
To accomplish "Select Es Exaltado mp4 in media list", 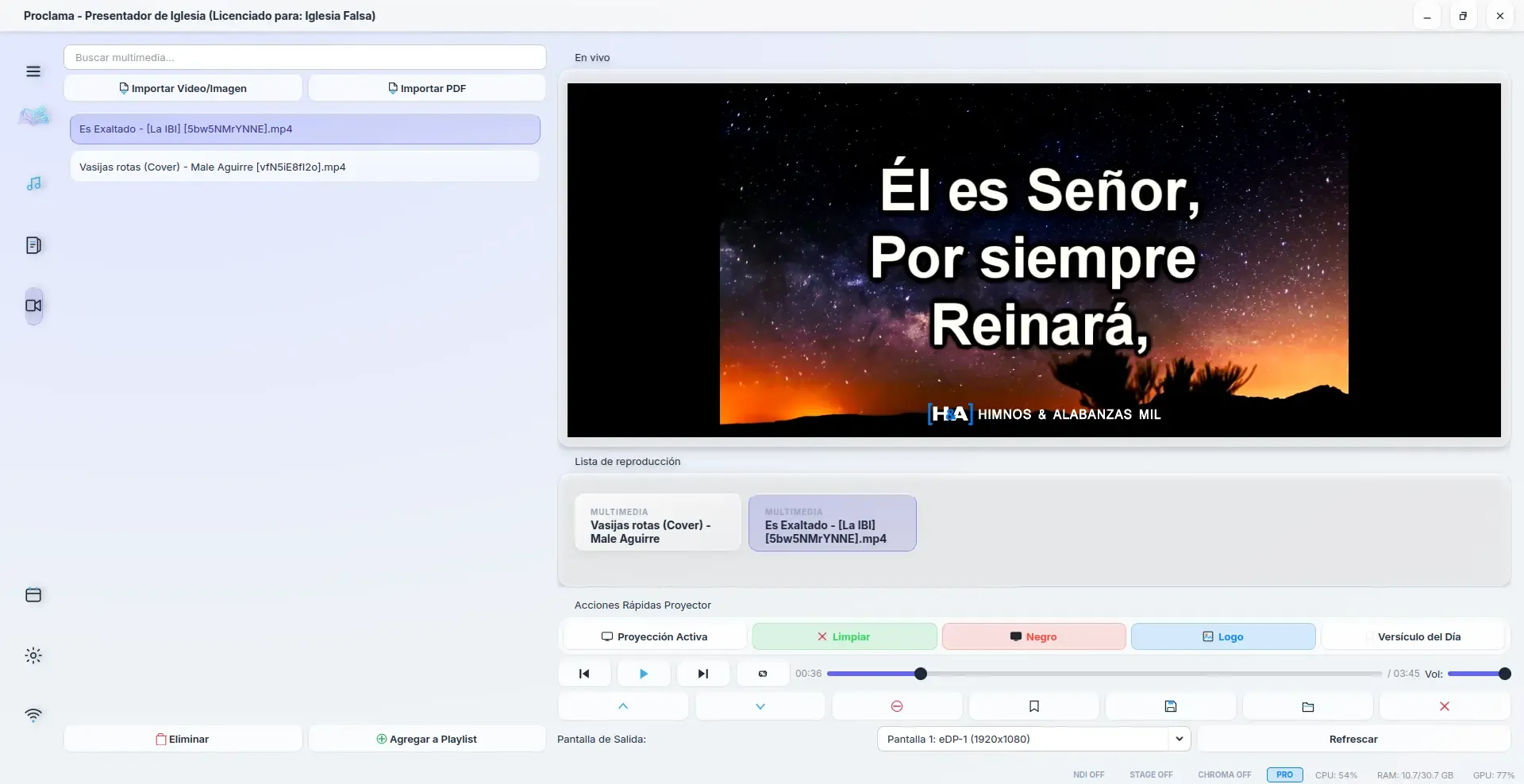I will (305, 129).
